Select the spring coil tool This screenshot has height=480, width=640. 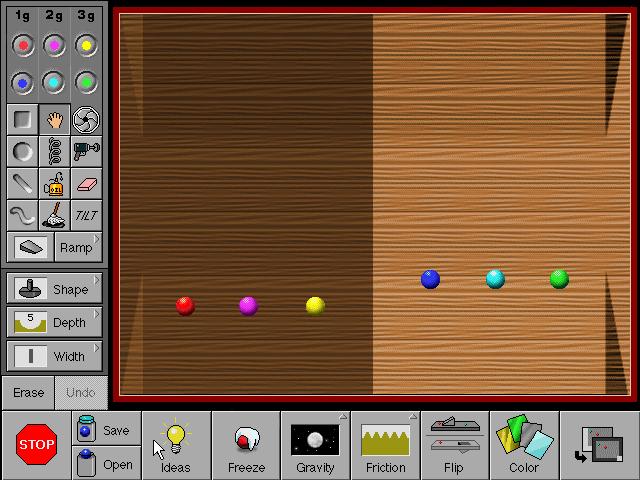(54, 151)
